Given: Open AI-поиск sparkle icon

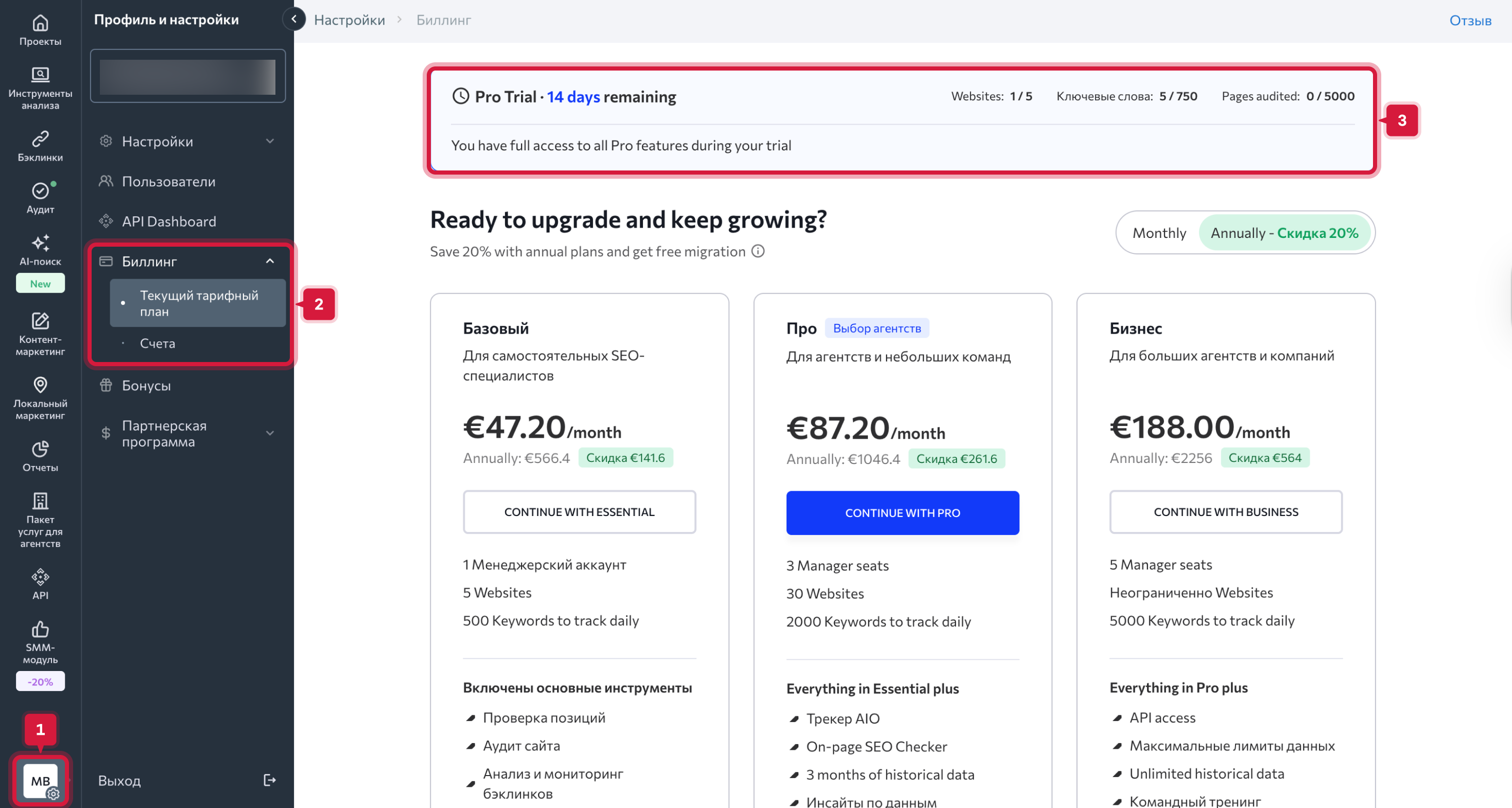Looking at the screenshot, I should (40, 243).
